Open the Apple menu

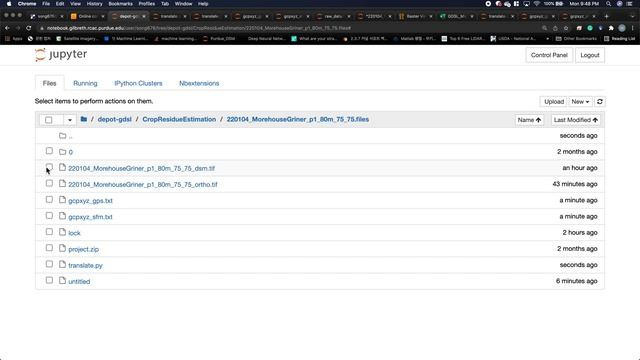point(9,4)
